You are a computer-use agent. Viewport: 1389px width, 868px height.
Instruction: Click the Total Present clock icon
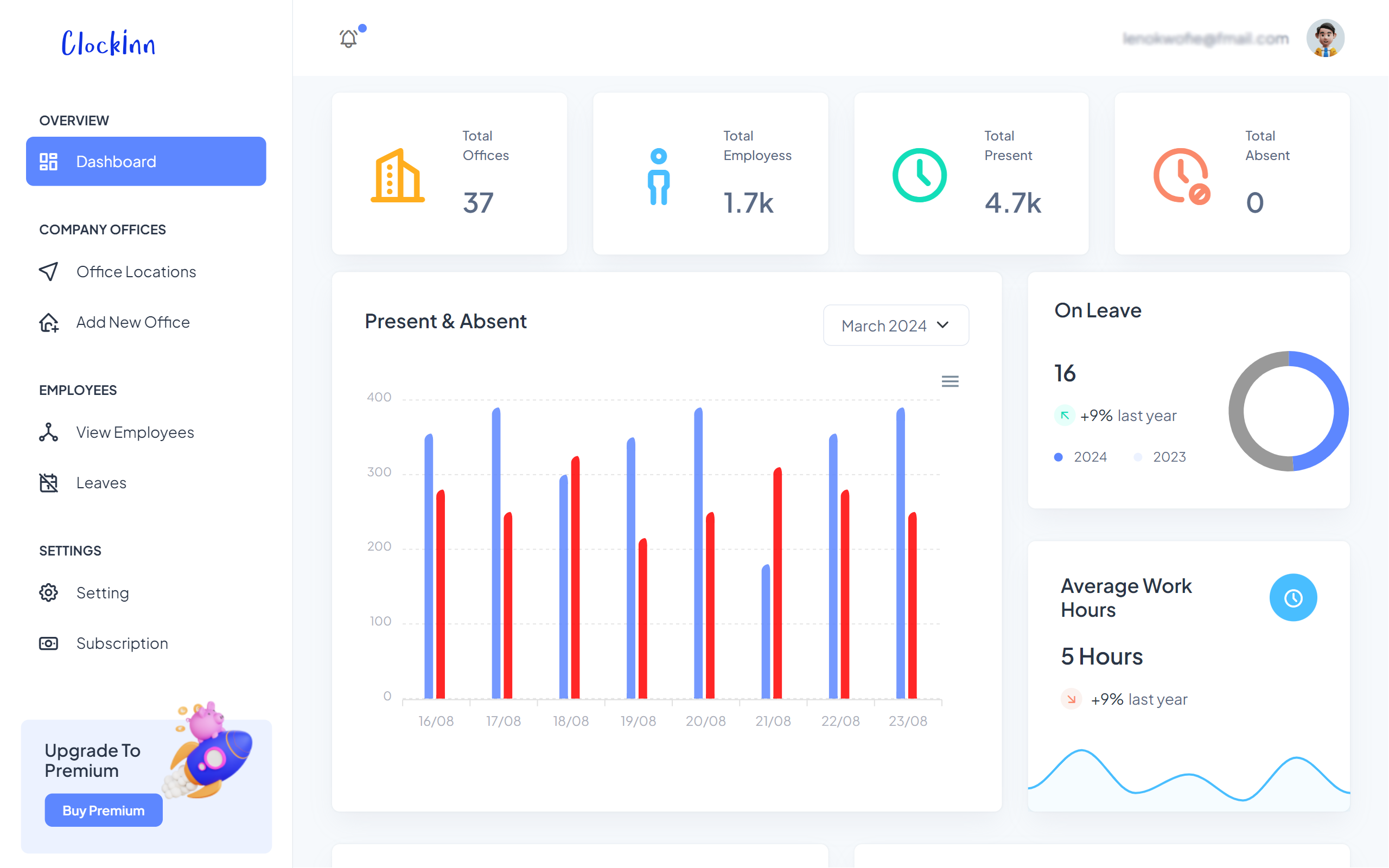pyautogui.click(x=919, y=175)
